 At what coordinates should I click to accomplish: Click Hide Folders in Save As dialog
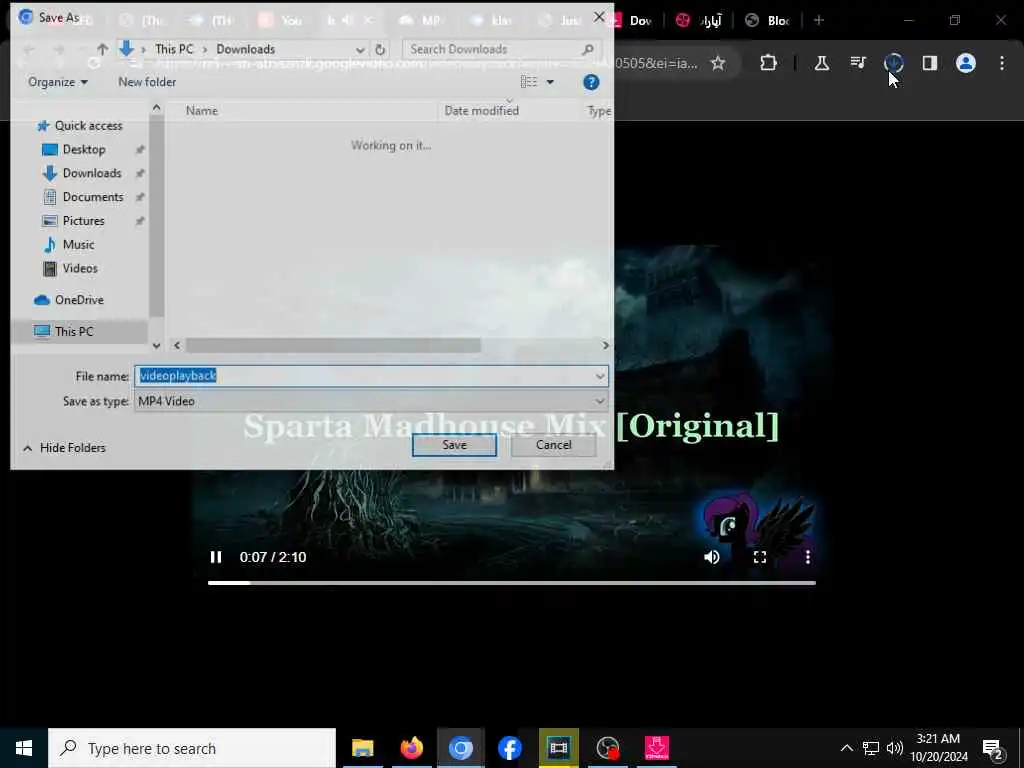point(64,447)
